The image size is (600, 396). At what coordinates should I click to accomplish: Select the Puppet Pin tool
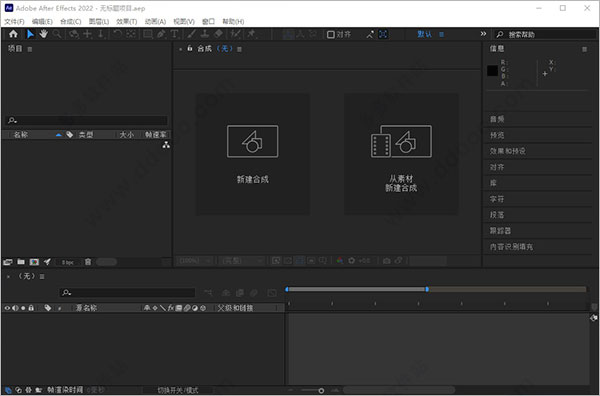(x=251, y=34)
